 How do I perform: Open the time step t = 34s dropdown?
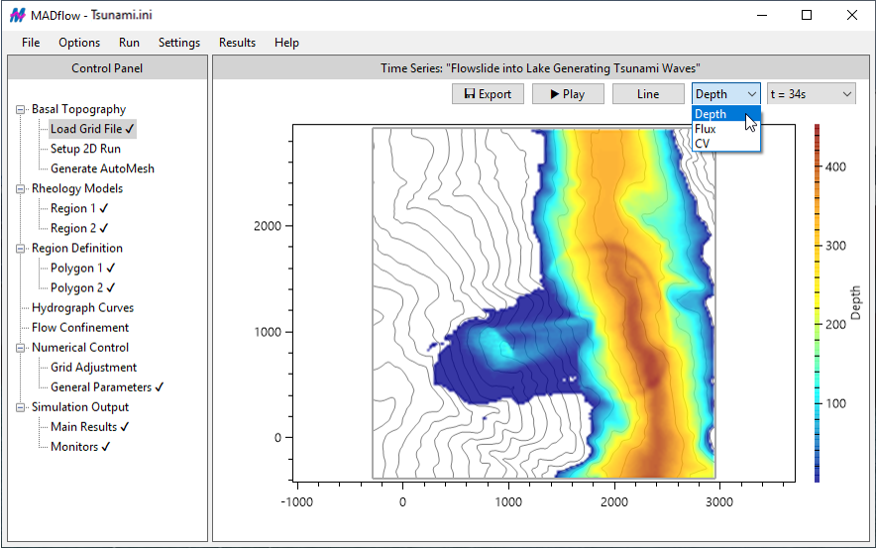click(810, 94)
